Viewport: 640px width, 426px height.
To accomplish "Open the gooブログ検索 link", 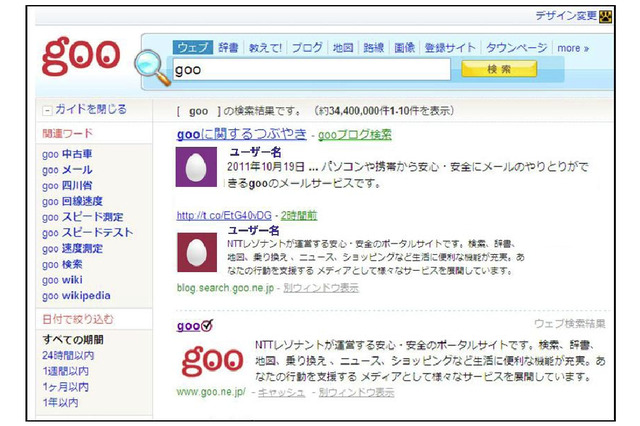I will (x=355, y=134).
